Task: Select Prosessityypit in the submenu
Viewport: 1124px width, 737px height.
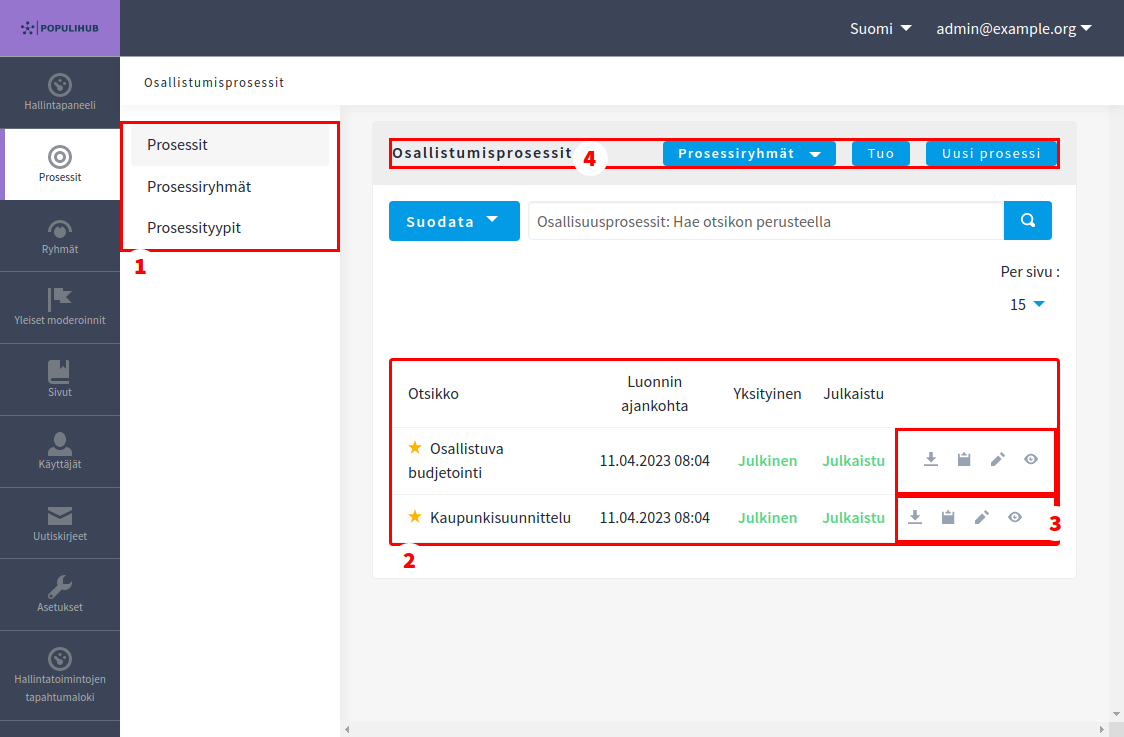Action: (x=194, y=228)
